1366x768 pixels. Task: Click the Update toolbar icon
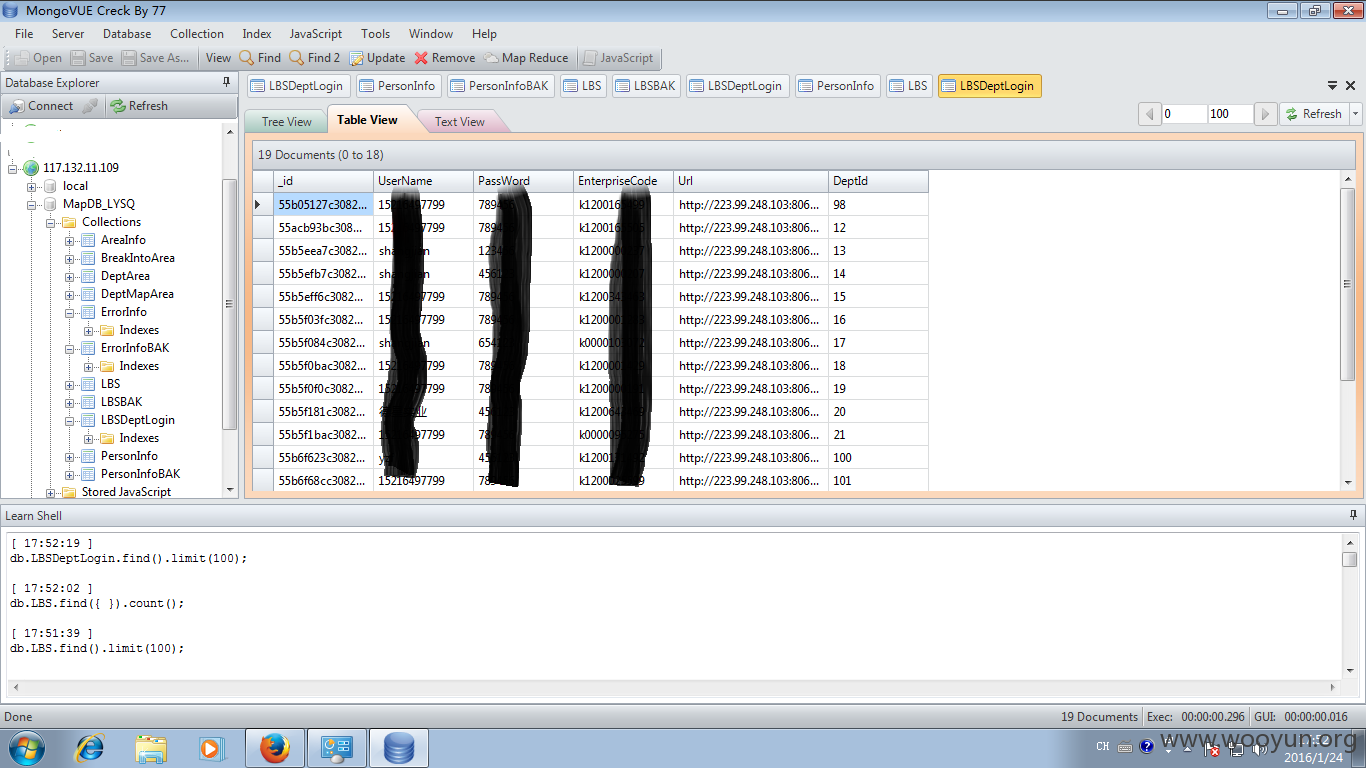click(377, 58)
